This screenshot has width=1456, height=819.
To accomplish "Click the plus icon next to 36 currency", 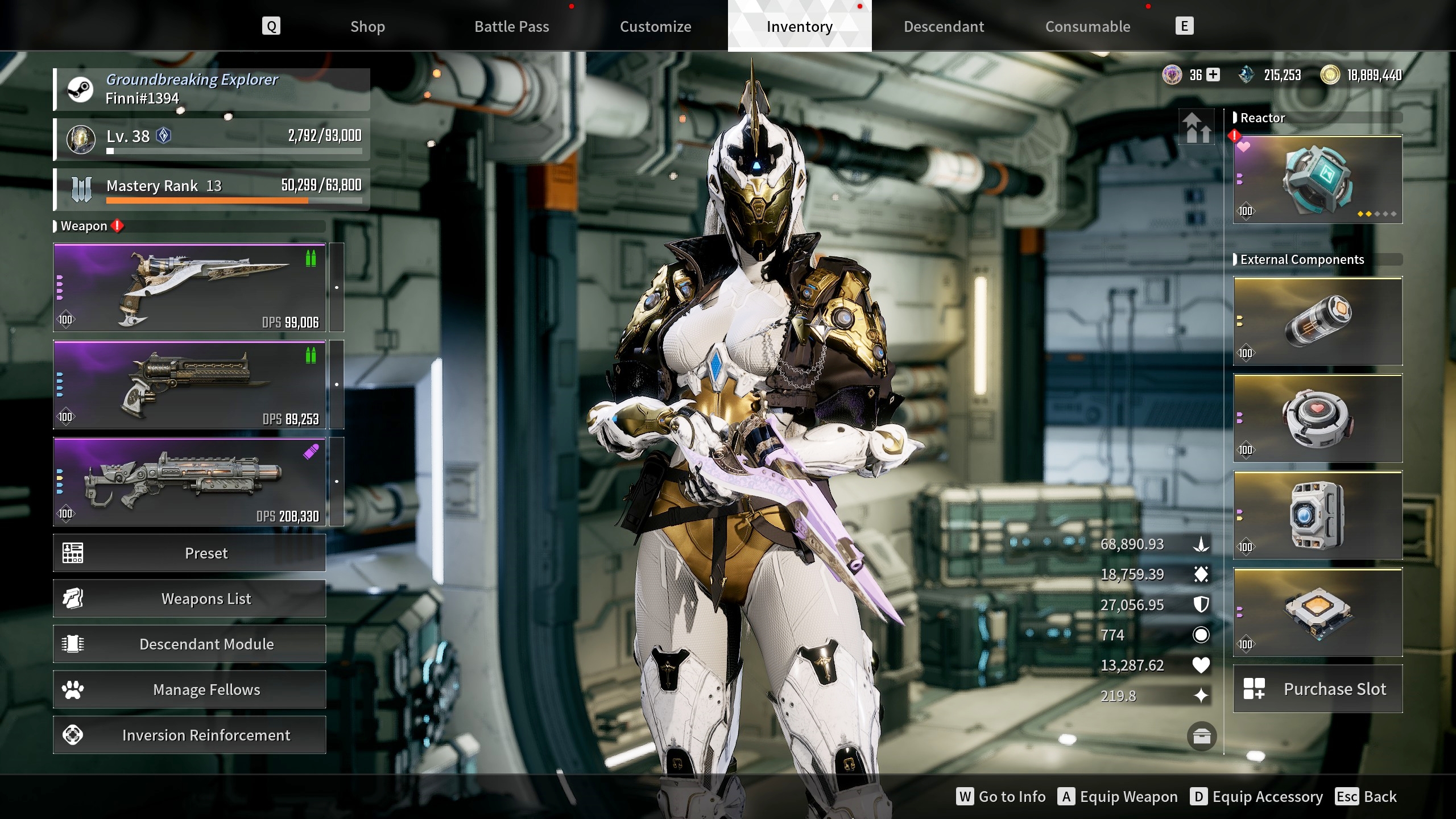I will point(1213,75).
